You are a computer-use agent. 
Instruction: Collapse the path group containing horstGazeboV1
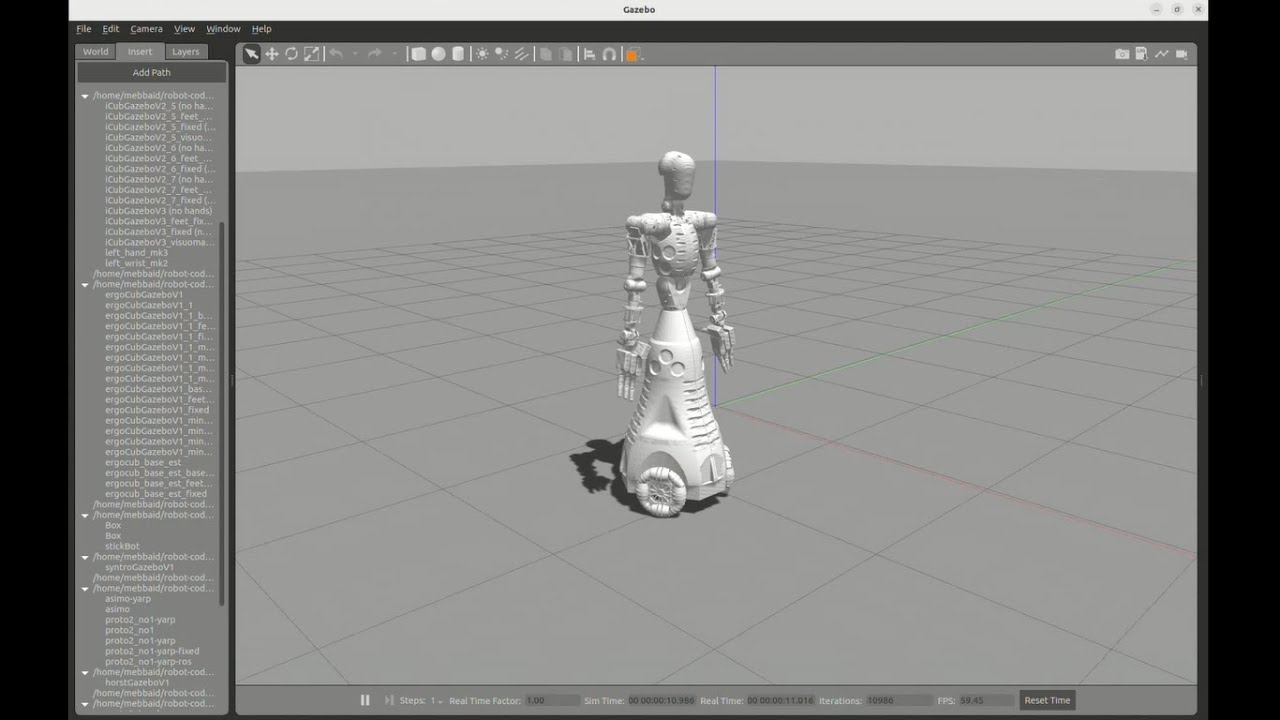pyautogui.click(x=85, y=672)
